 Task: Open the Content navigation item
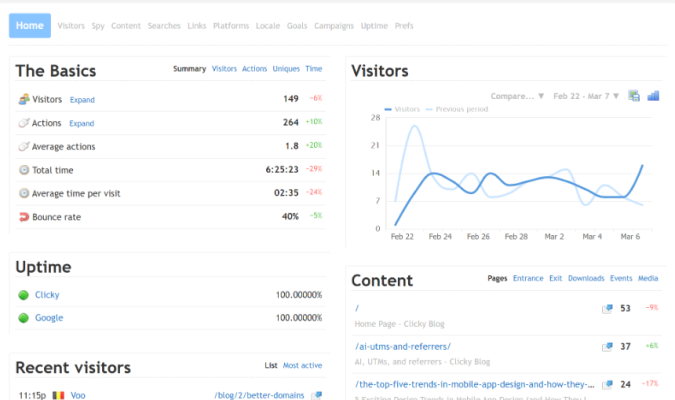(126, 26)
